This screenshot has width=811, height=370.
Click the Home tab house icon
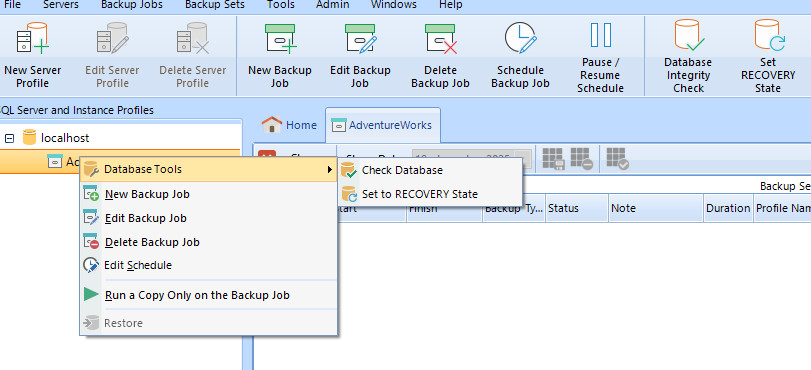click(x=272, y=125)
